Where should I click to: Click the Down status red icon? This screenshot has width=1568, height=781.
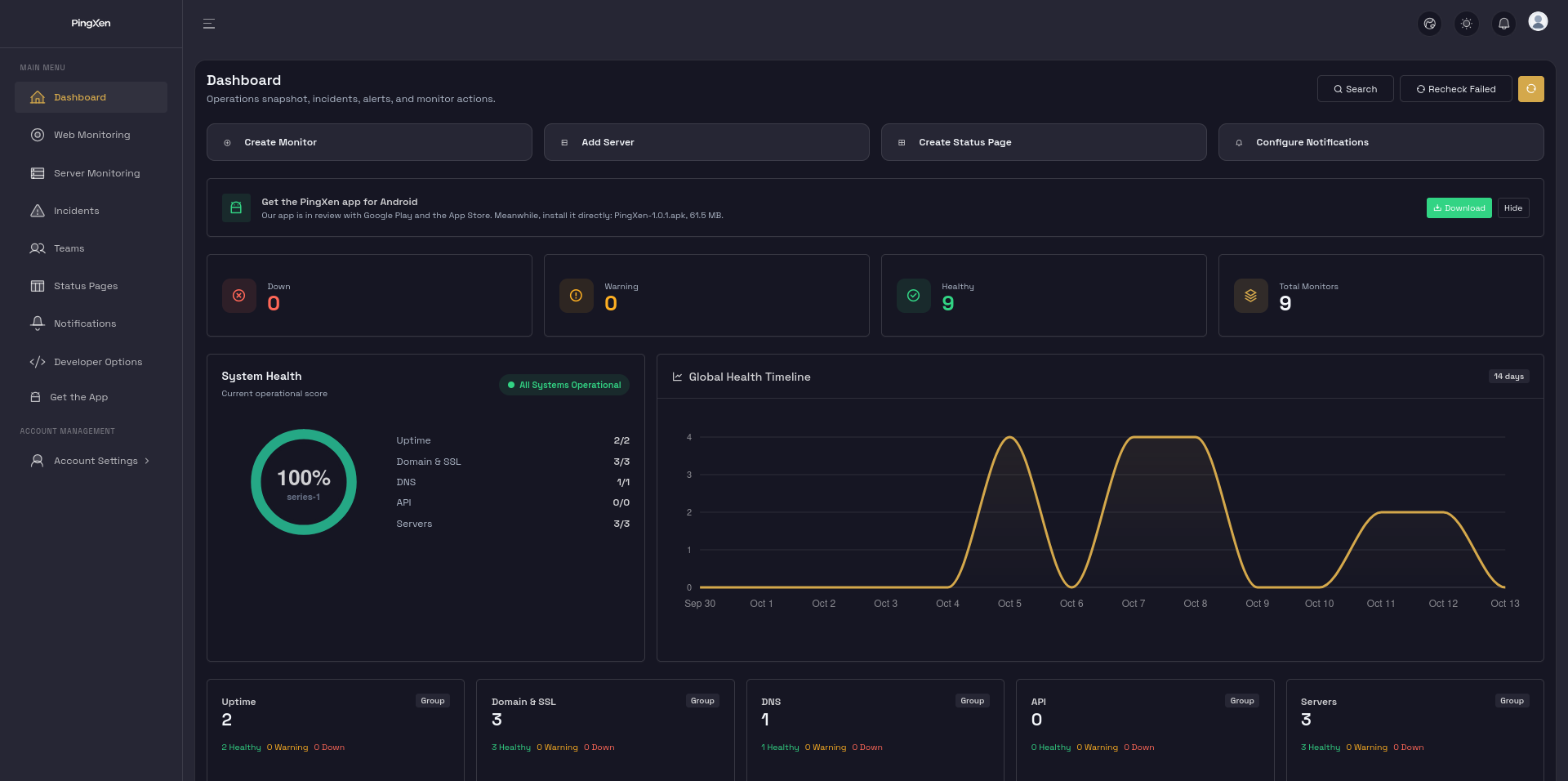click(239, 296)
